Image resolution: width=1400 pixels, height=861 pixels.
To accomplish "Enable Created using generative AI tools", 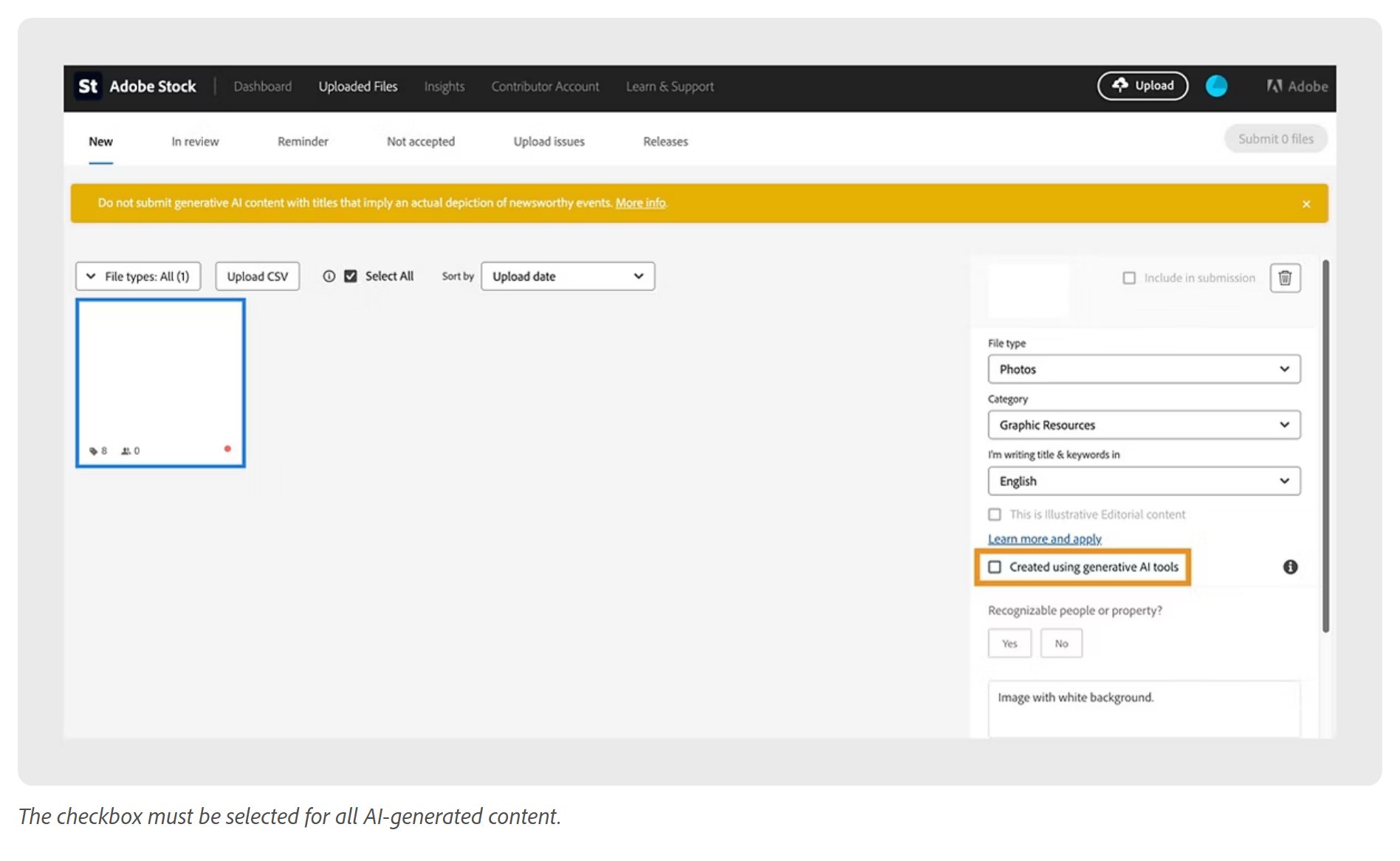I will (x=995, y=567).
